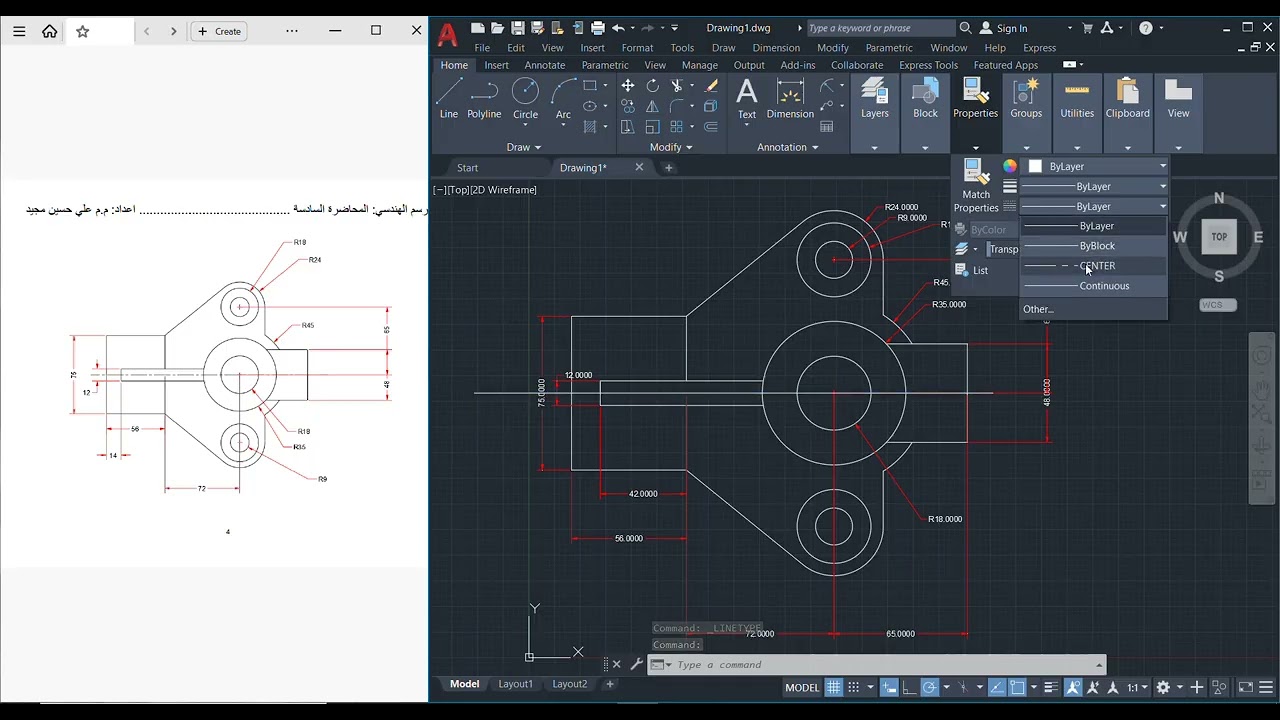Image resolution: width=1280 pixels, height=720 pixels.
Task: Click the Rectangle tool icon
Action: click(590, 86)
